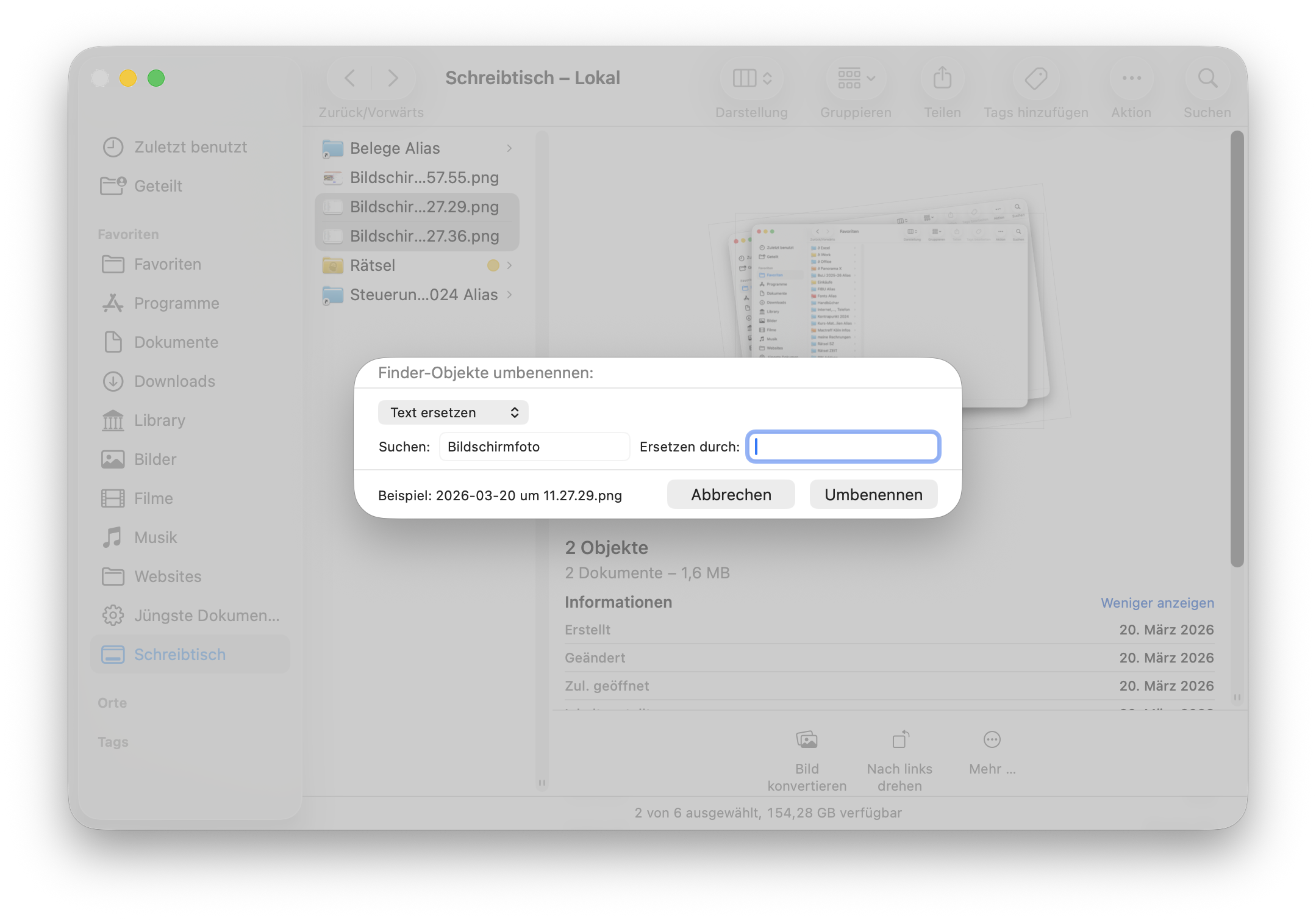Open the Aktion ellipsis menu icon
1316x920 pixels.
1131,78
